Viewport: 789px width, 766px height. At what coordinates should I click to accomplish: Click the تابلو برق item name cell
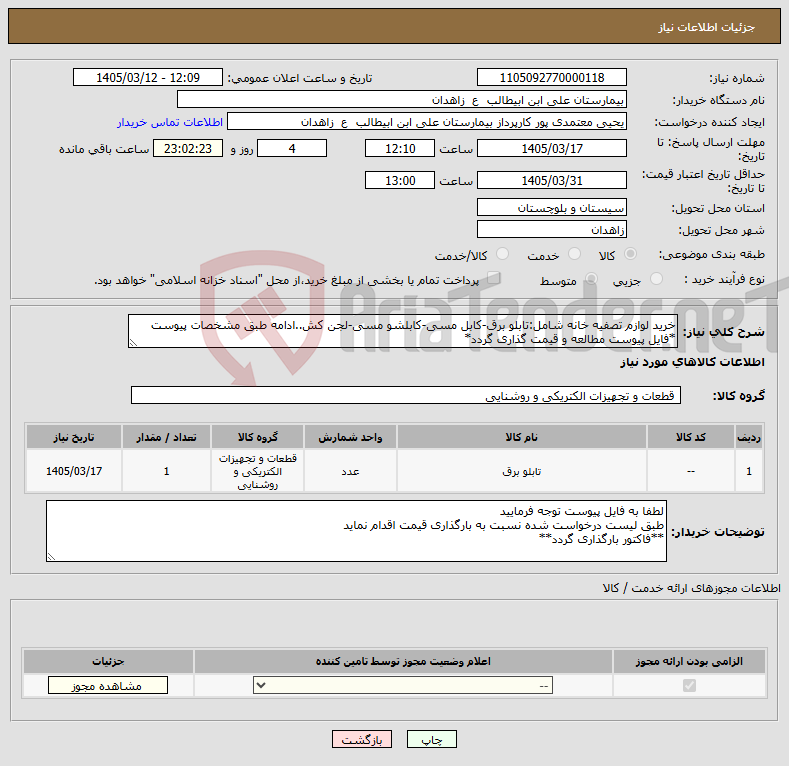point(521,471)
